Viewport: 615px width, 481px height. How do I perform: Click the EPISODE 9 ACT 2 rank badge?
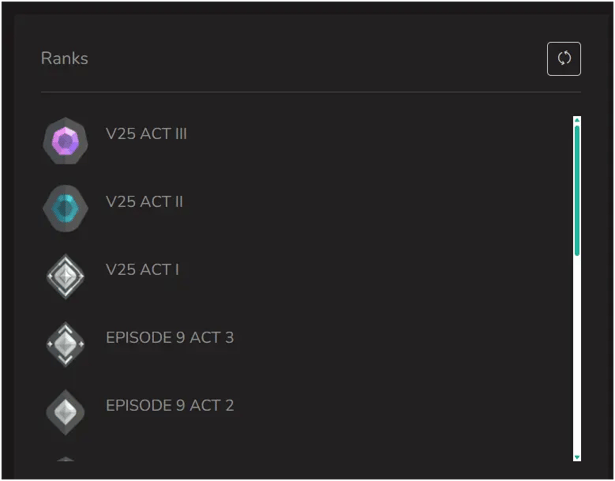(x=66, y=412)
